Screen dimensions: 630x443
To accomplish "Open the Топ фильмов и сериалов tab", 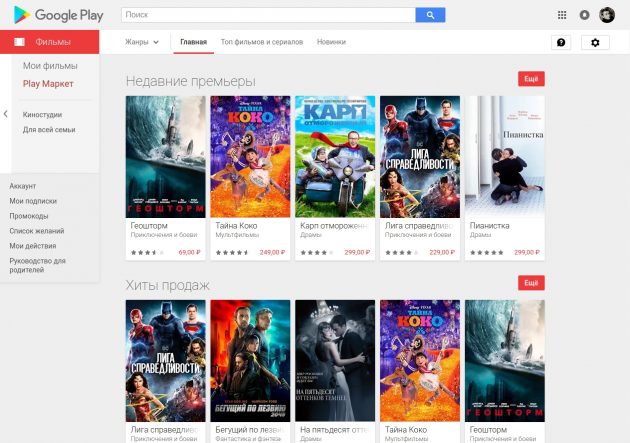I will tap(262, 42).
